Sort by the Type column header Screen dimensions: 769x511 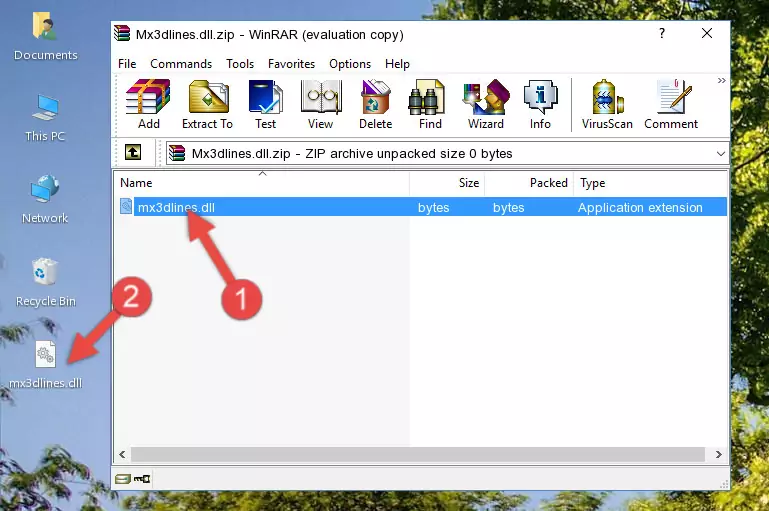point(650,183)
